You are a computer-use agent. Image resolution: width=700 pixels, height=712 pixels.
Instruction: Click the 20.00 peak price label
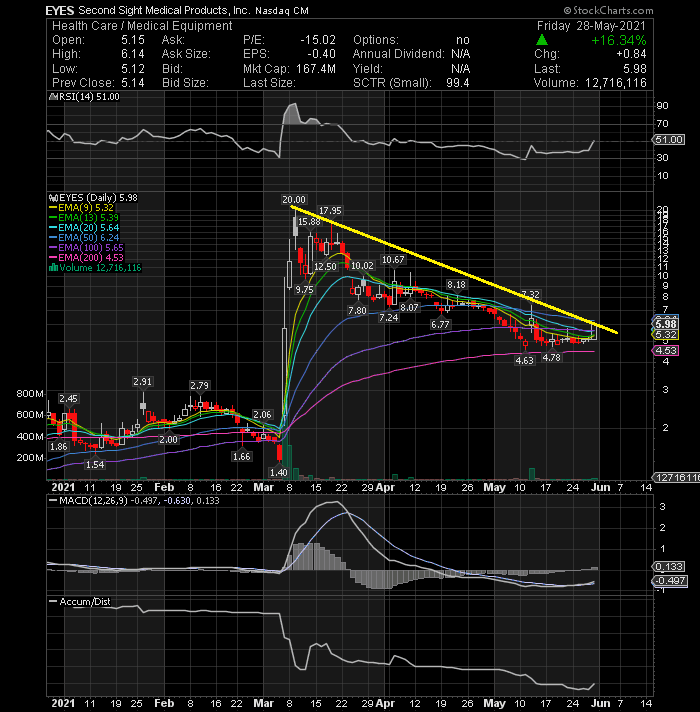pos(294,200)
